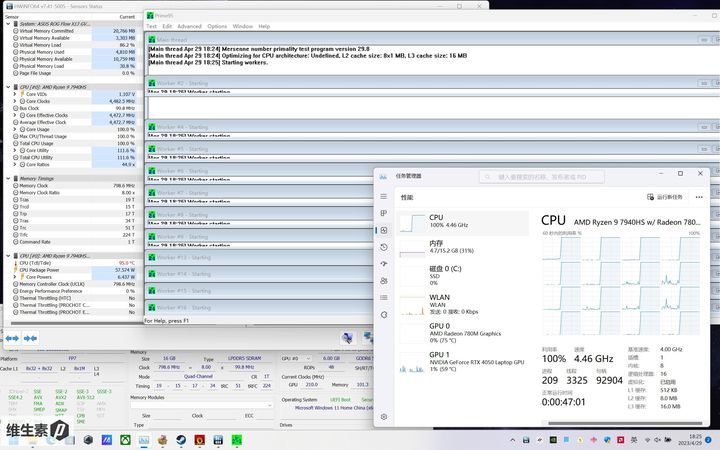720x450 pixels.
Task: Expand Core Ratios sensor row
Action: tap(15, 164)
